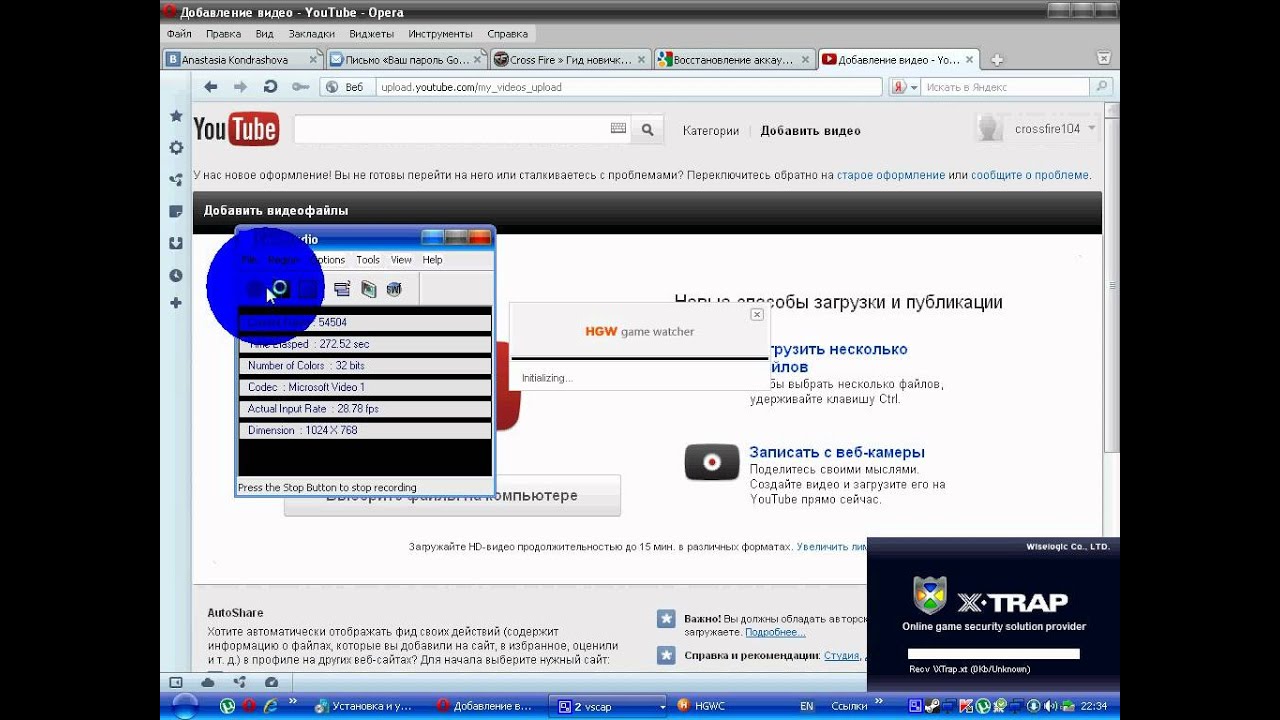Open crossfire104 account dropdown
Screen dimensions: 1280x720
pos(1091,128)
